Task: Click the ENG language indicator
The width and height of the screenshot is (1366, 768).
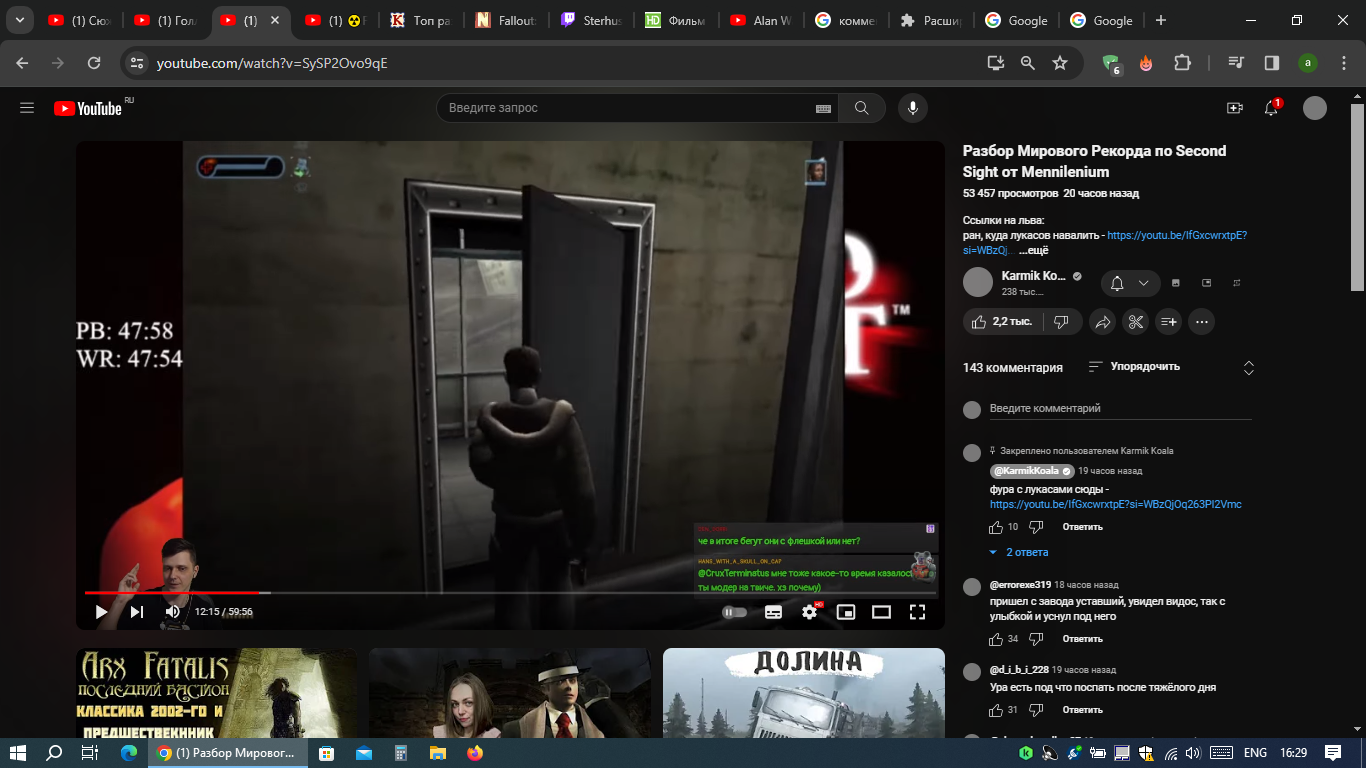Action: pyautogui.click(x=1255, y=753)
